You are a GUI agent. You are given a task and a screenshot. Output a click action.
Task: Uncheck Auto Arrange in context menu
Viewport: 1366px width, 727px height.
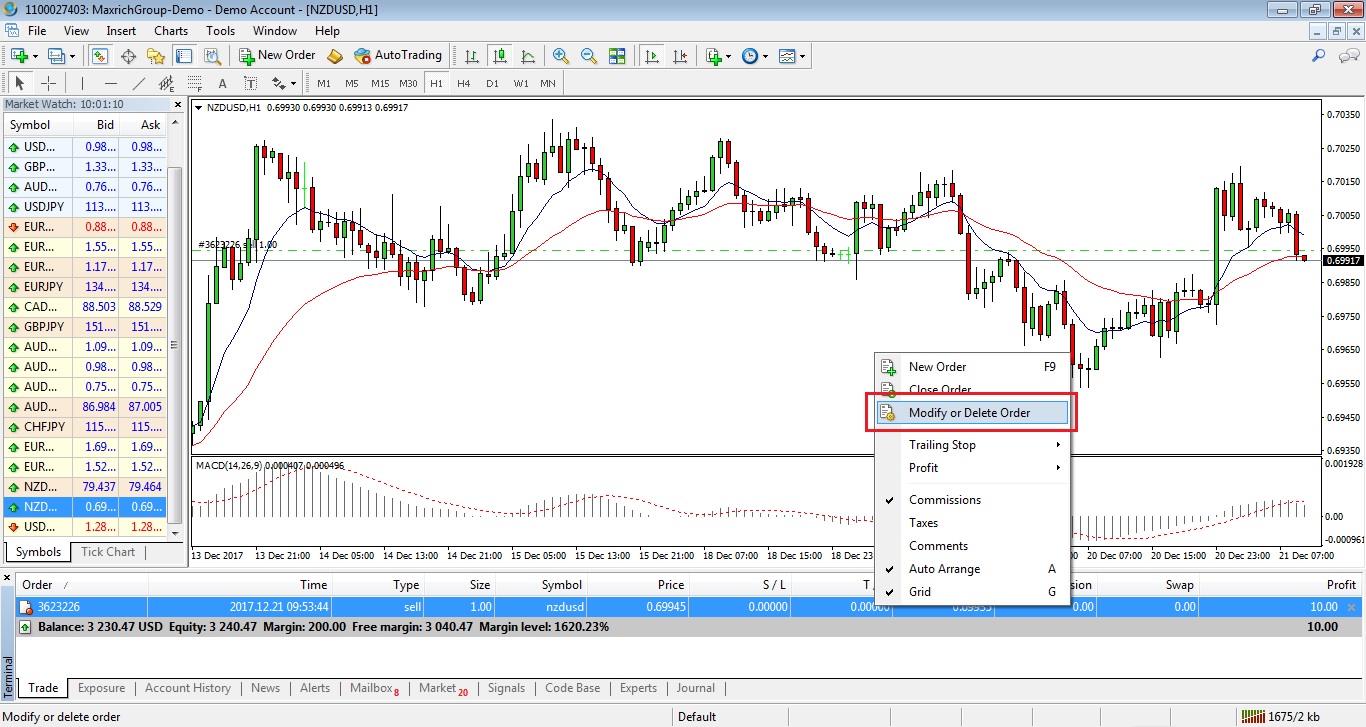(x=972, y=569)
